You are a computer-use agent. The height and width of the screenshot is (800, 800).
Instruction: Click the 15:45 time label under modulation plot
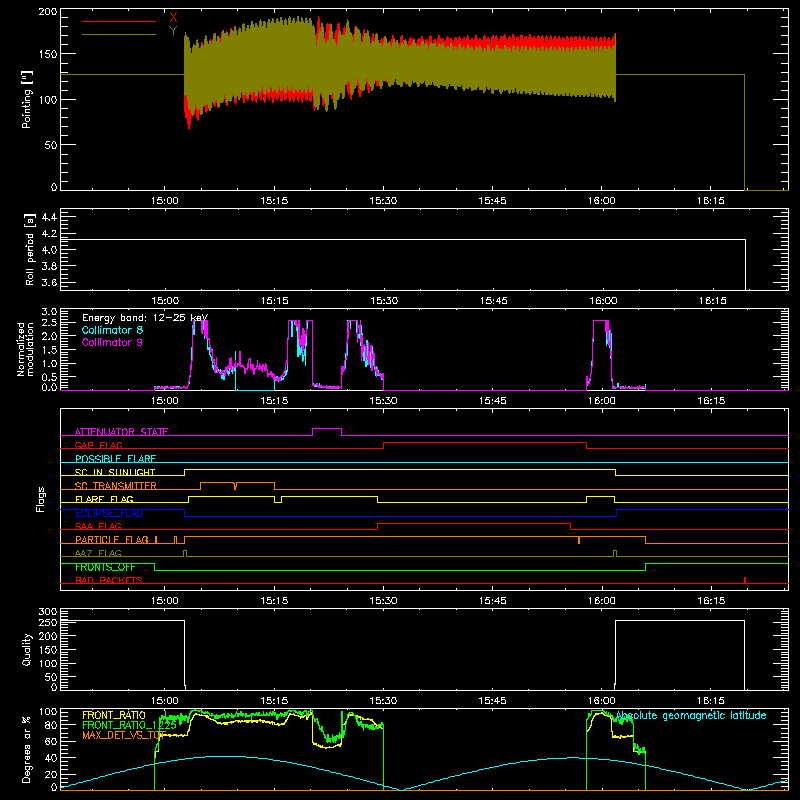coord(493,401)
